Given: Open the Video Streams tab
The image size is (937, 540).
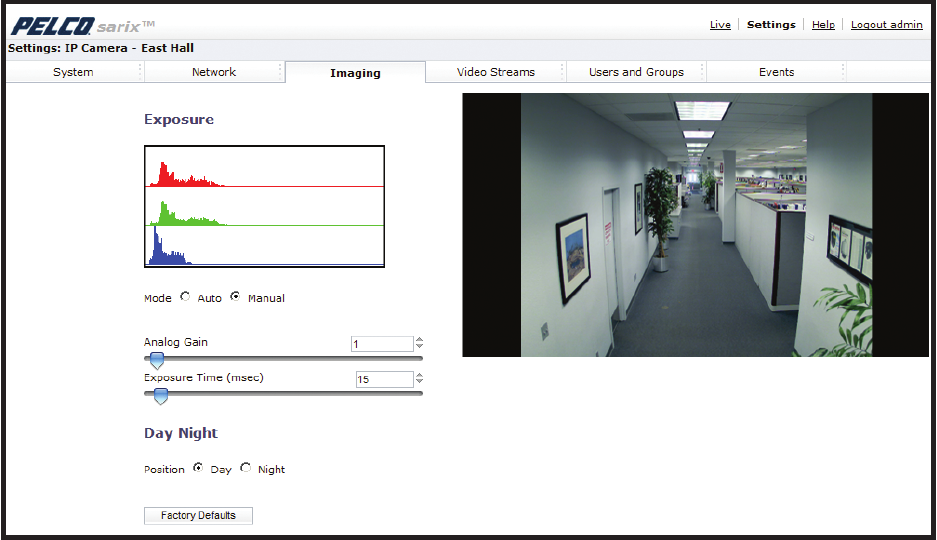Looking at the screenshot, I should (496, 72).
